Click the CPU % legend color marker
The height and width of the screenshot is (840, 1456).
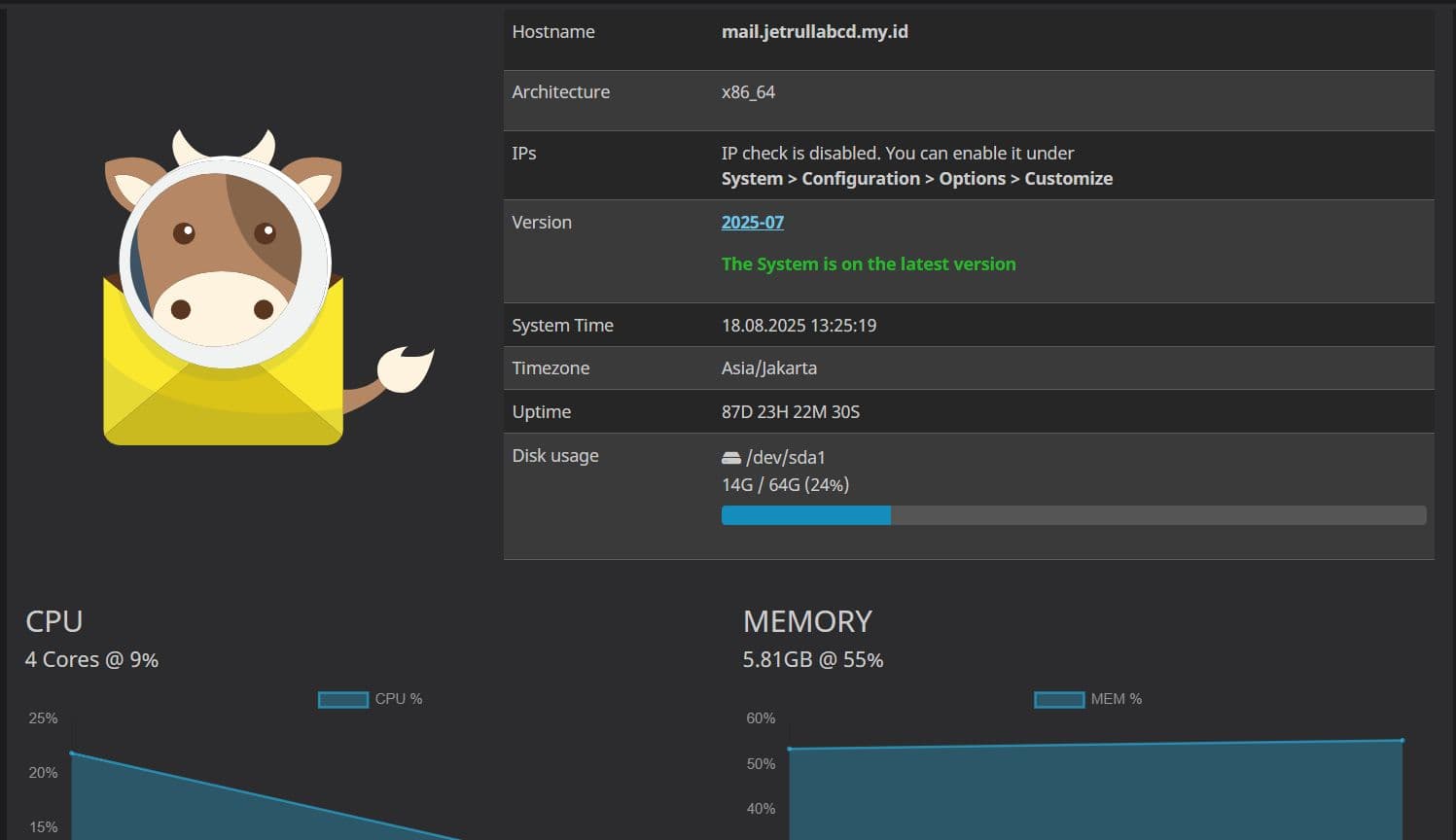(x=342, y=699)
